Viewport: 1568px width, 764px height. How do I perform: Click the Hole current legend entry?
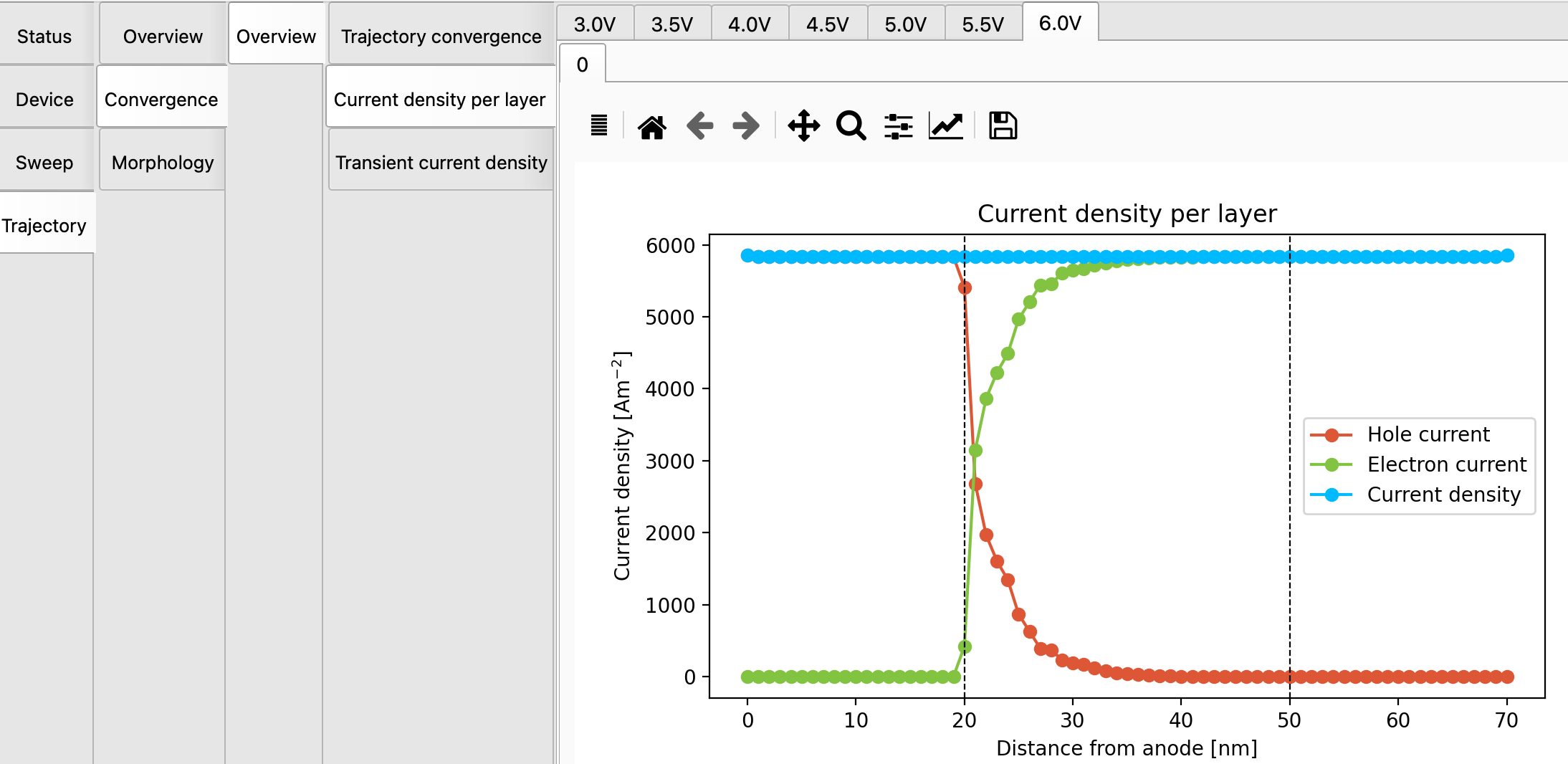click(1428, 434)
